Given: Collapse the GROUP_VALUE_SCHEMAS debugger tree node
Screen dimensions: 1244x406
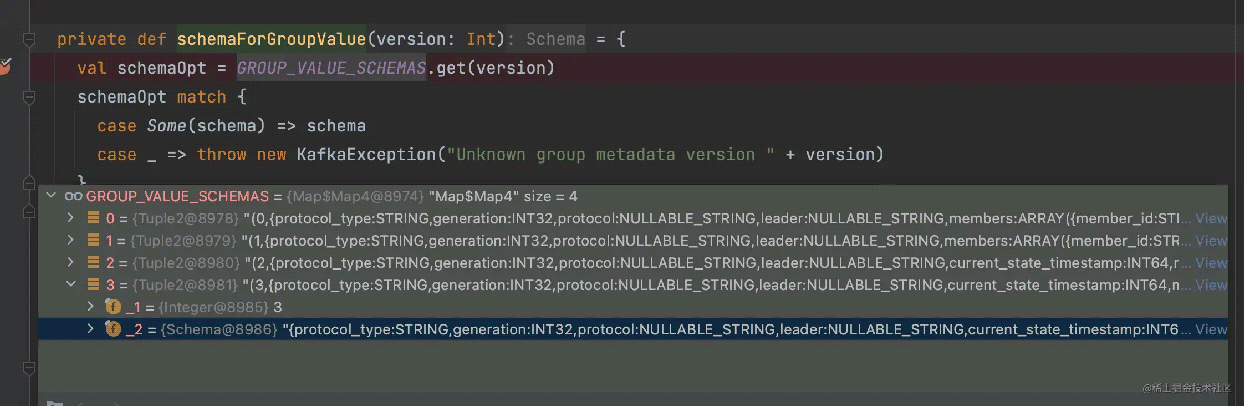Looking at the screenshot, I should 53,196.
